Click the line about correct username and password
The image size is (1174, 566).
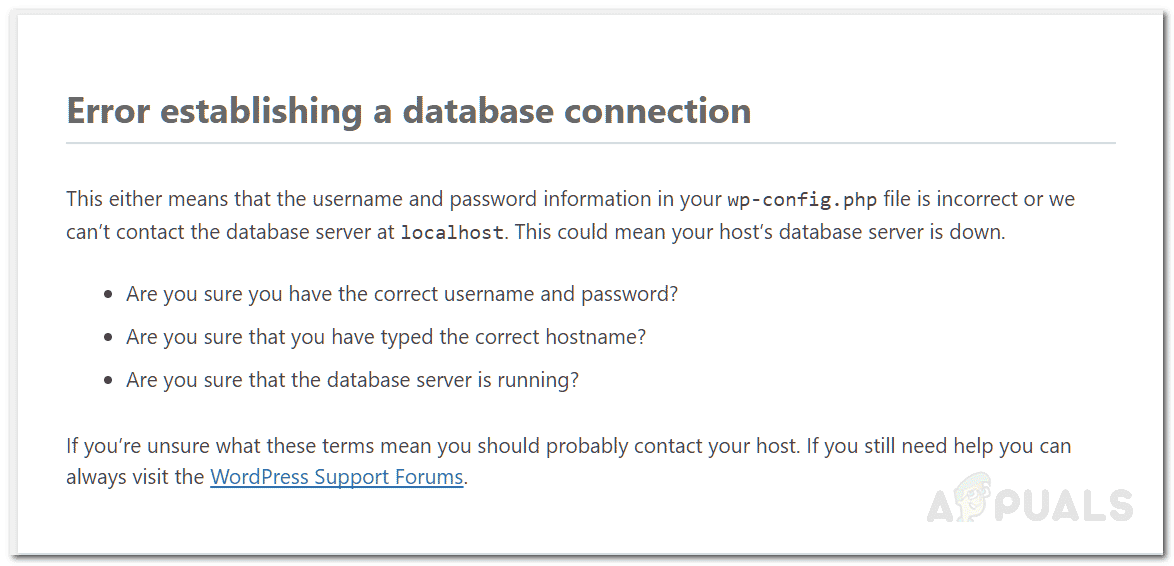click(x=401, y=294)
